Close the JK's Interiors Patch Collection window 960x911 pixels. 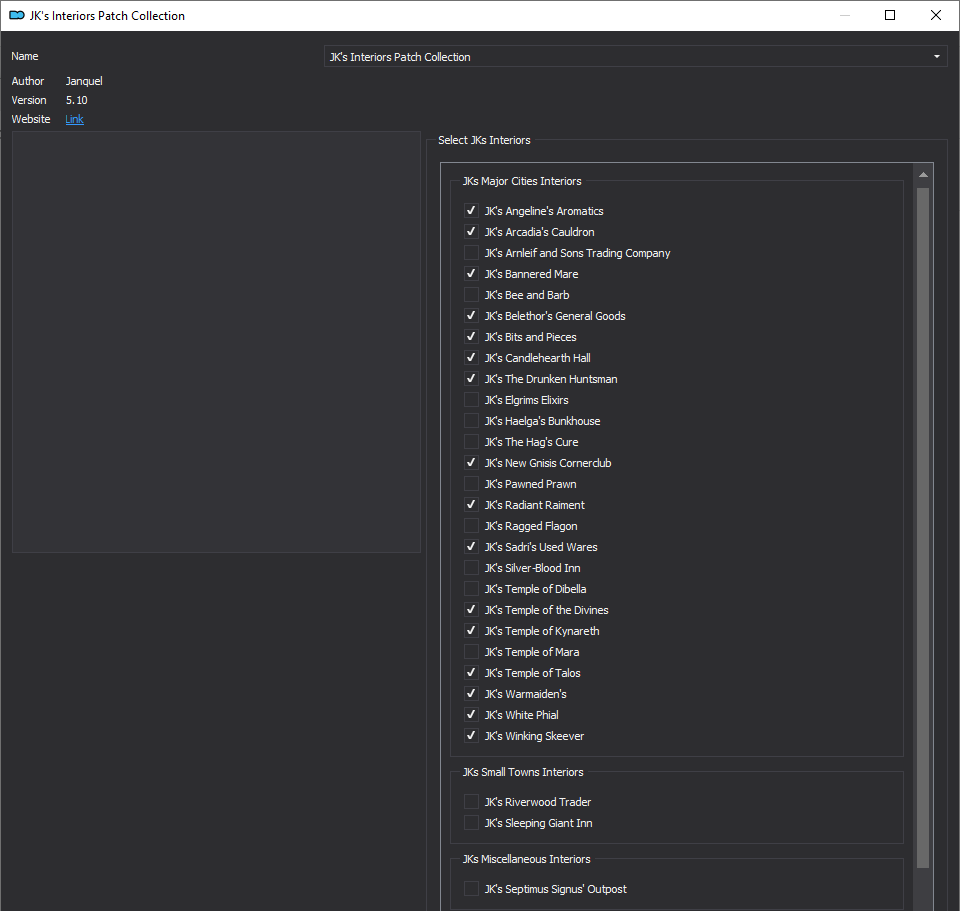(x=936, y=15)
